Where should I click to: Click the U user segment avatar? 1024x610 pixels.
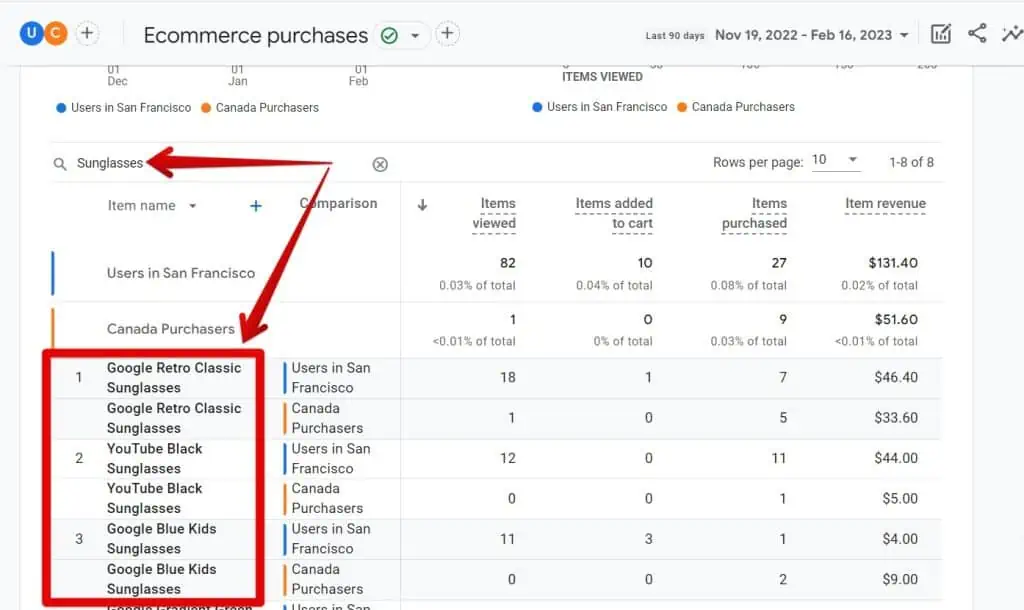31,34
